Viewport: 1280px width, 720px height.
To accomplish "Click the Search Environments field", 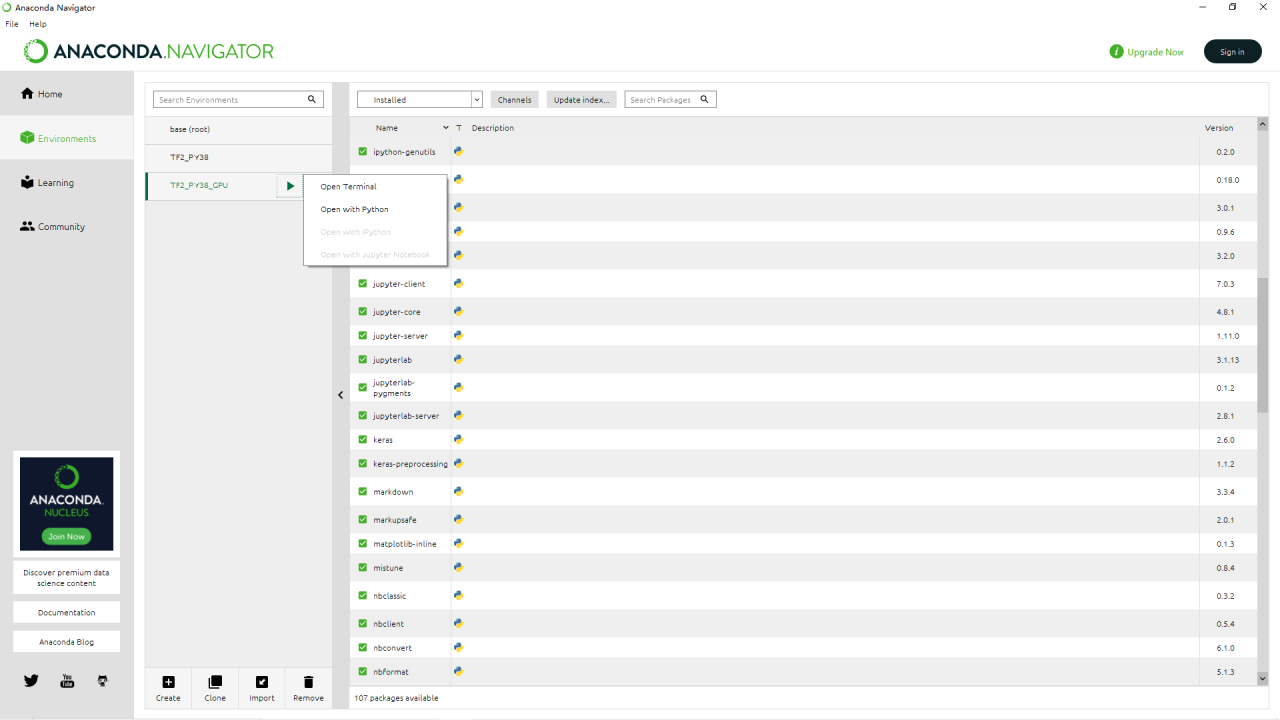I will (x=238, y=100).
